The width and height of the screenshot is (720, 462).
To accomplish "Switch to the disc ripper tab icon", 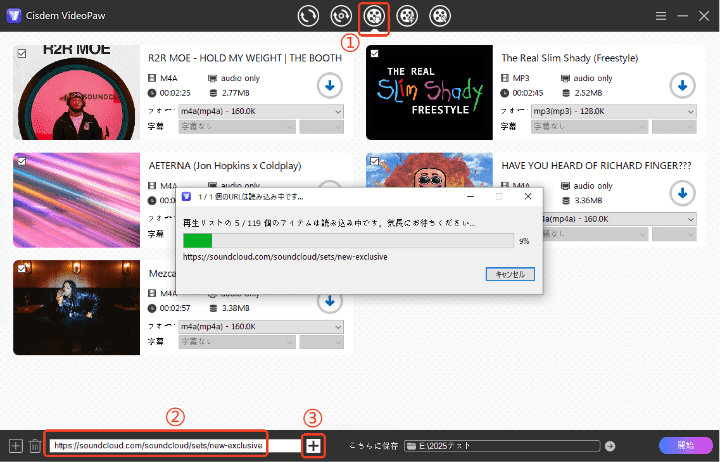I will coord(342,16).
